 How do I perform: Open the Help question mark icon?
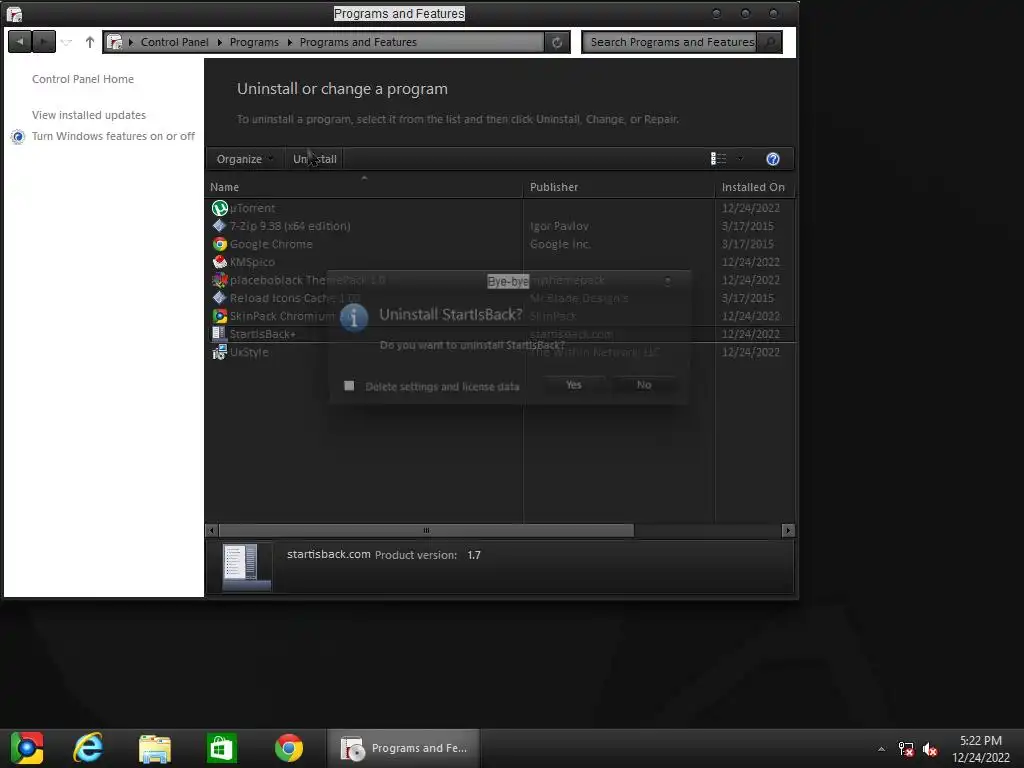click(x=773, y=159)
